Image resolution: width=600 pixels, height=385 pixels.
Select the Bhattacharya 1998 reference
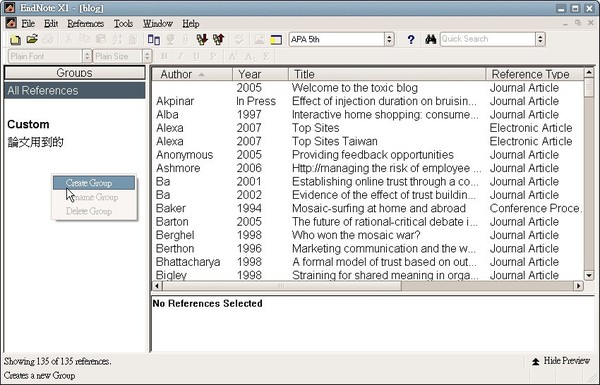(368, 262)
